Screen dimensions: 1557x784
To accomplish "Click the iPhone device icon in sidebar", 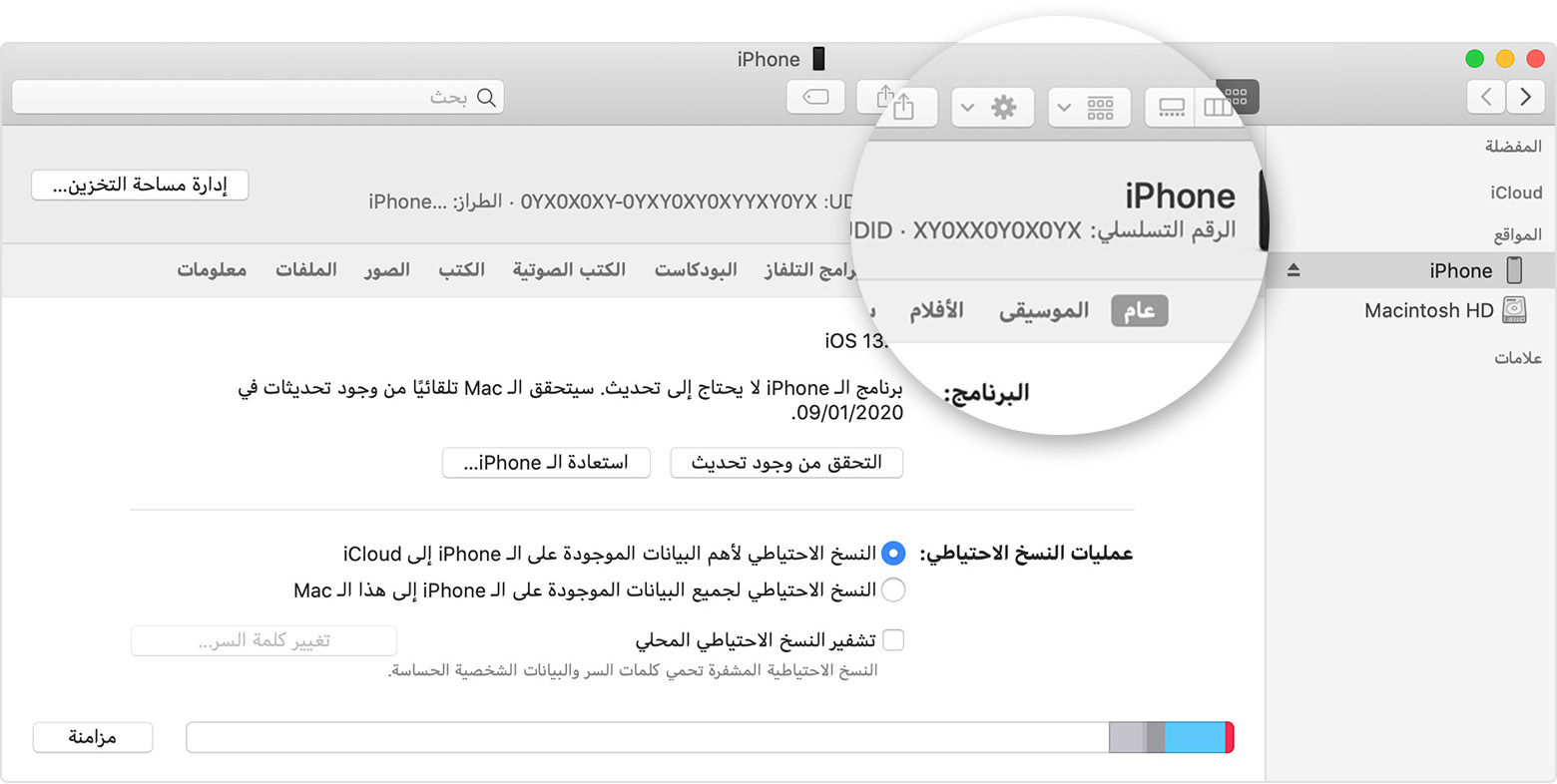I will click(x=1514, y=270).
